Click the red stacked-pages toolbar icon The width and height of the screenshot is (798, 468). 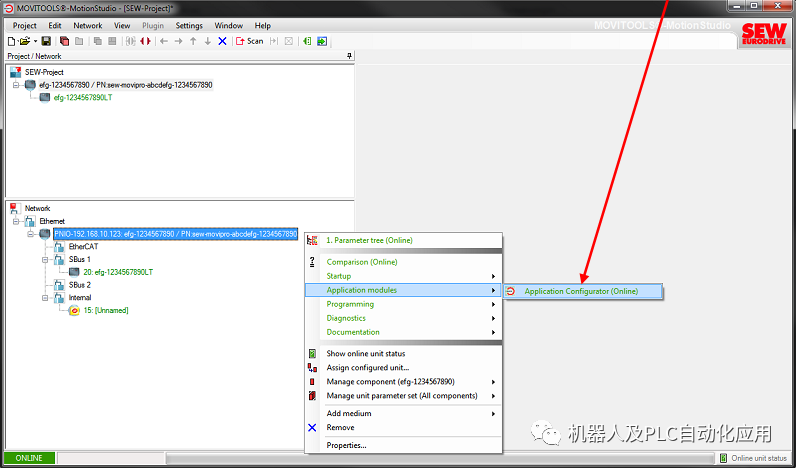[x=64, y=41]
